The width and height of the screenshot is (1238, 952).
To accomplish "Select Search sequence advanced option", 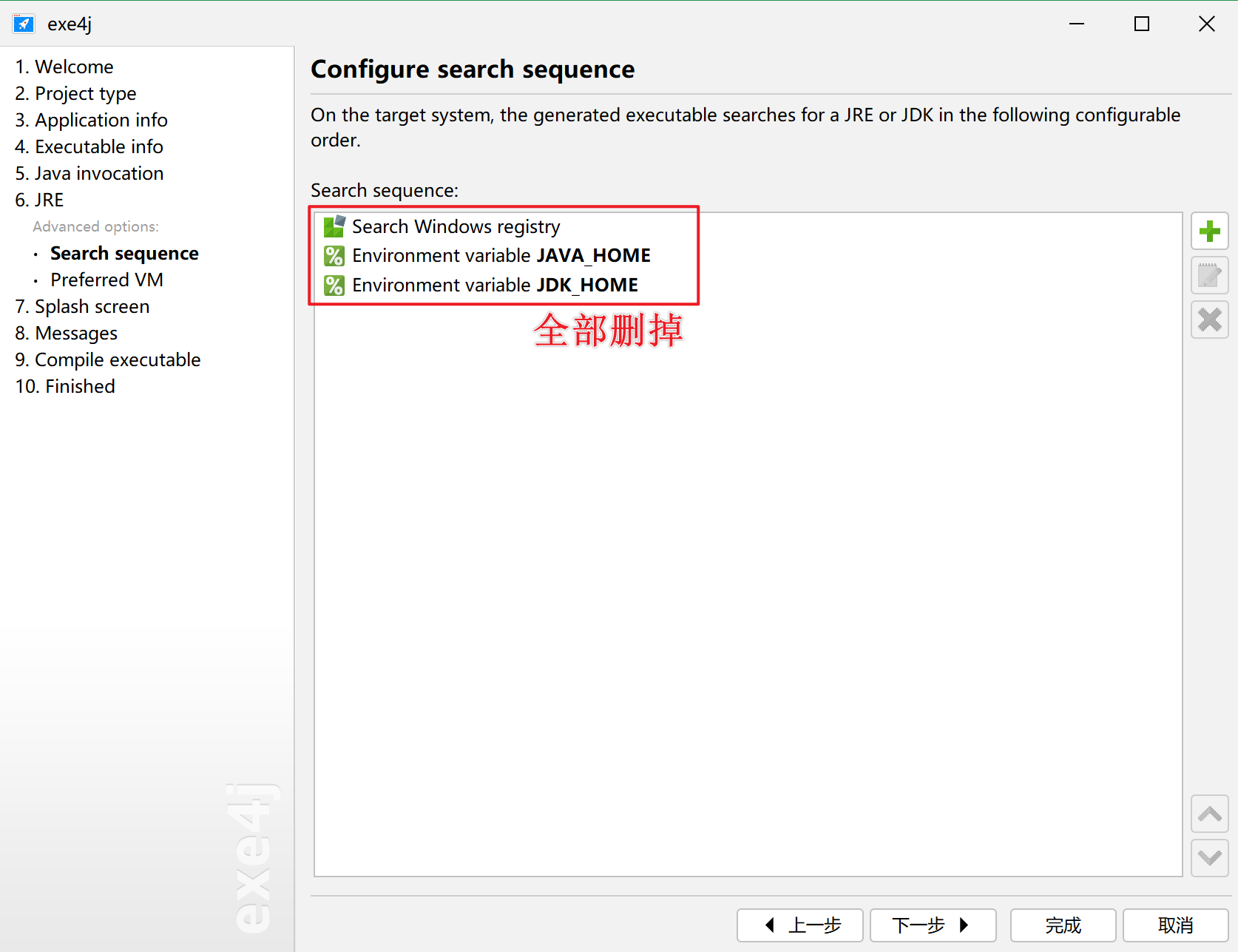I will click(124, 253).
